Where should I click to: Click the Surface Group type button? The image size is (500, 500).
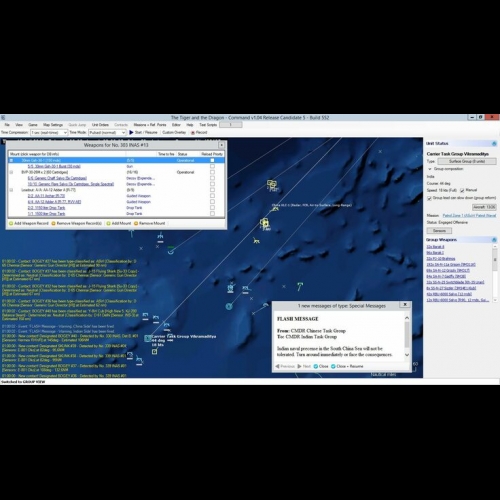click(x=467, y=161)
